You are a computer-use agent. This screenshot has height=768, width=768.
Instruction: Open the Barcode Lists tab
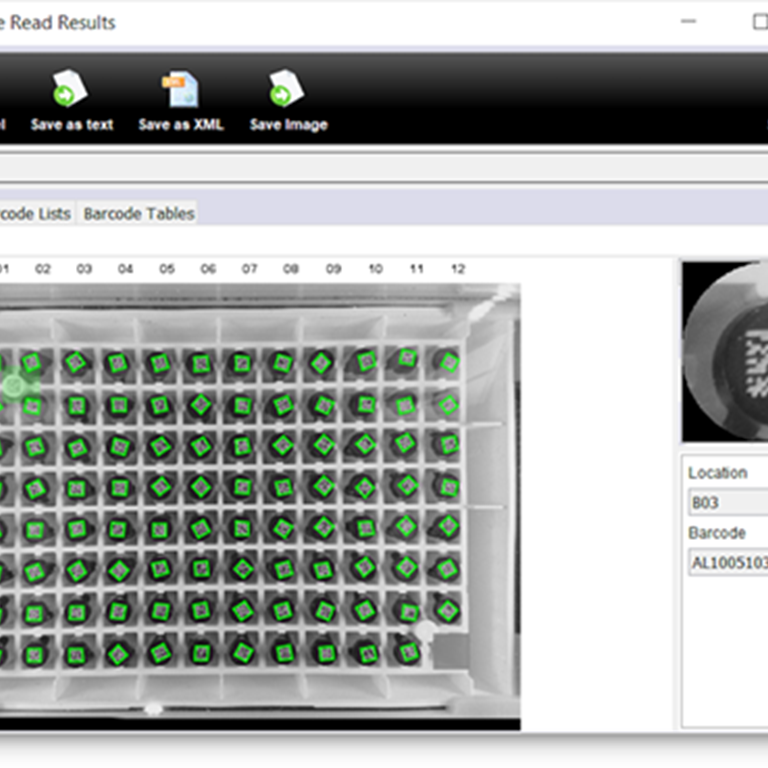[35, 213]
